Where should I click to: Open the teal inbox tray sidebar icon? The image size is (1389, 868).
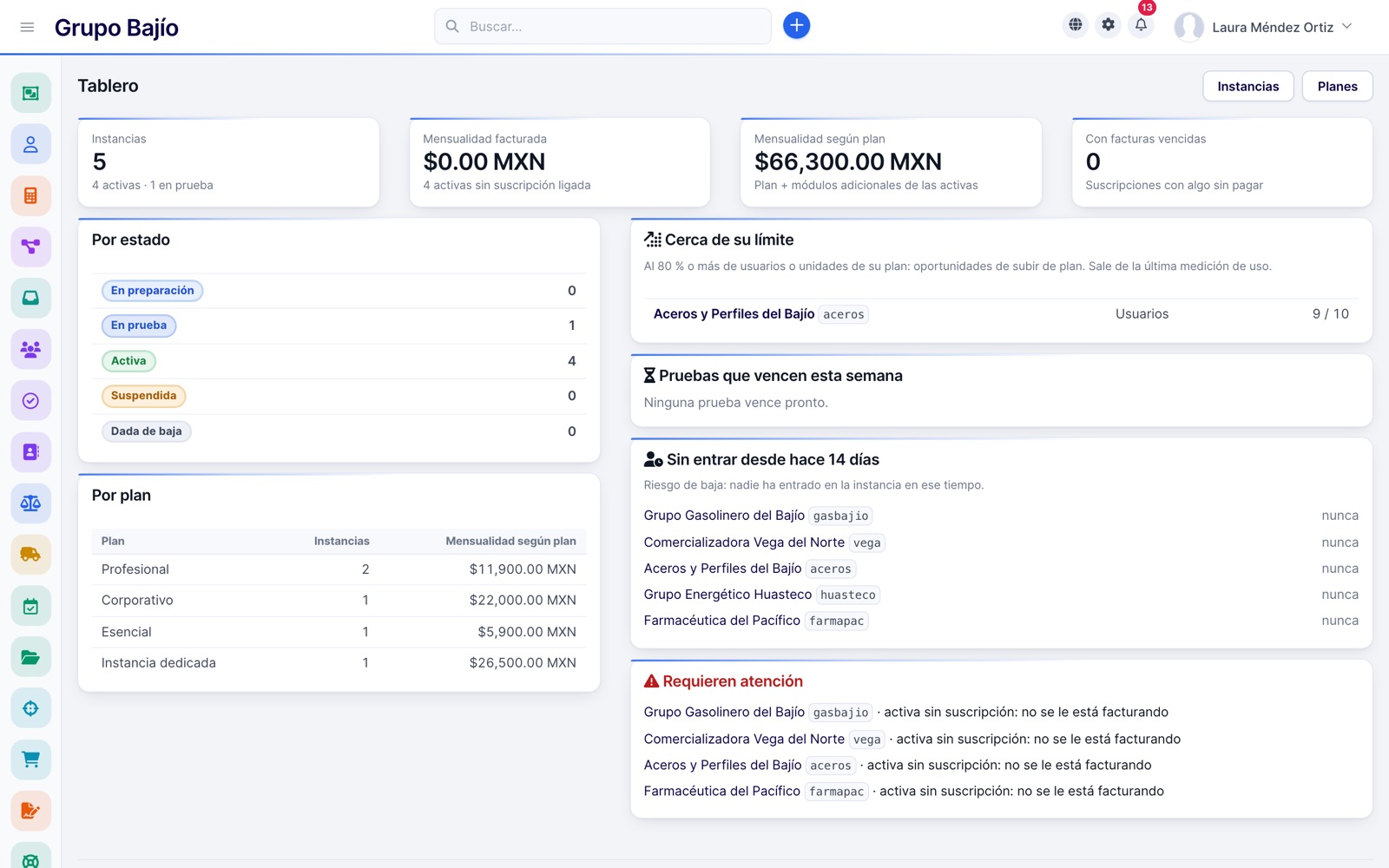click(30, 298)
